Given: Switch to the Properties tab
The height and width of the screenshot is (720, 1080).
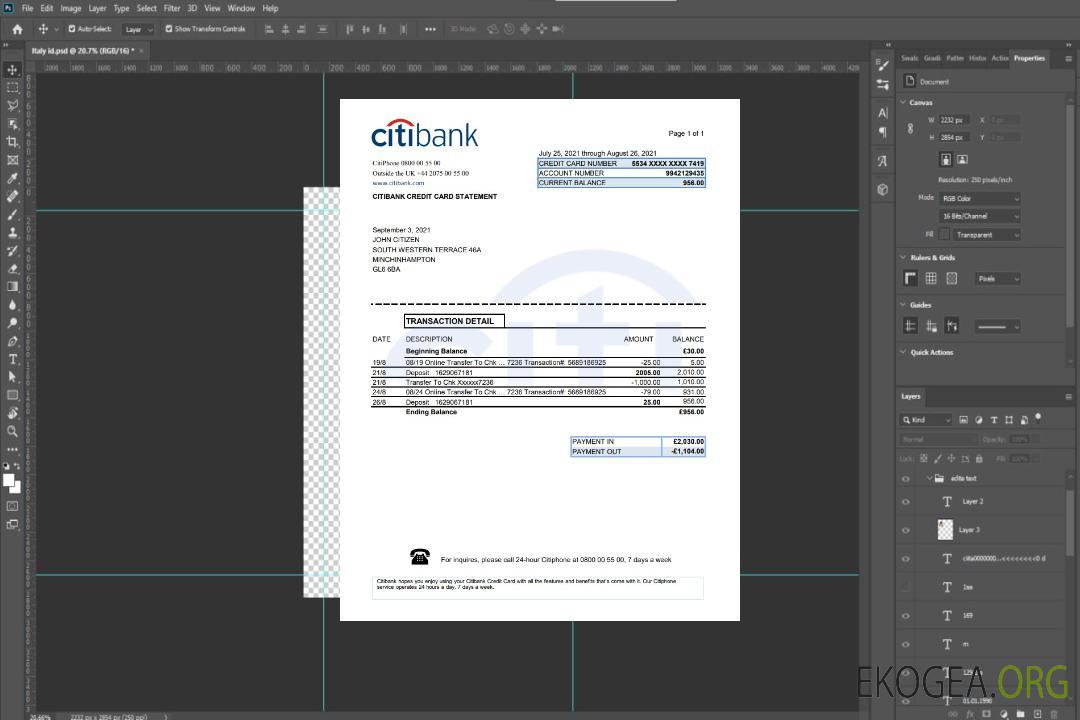Looking at the screenshot, I should tap(1029, 58).
